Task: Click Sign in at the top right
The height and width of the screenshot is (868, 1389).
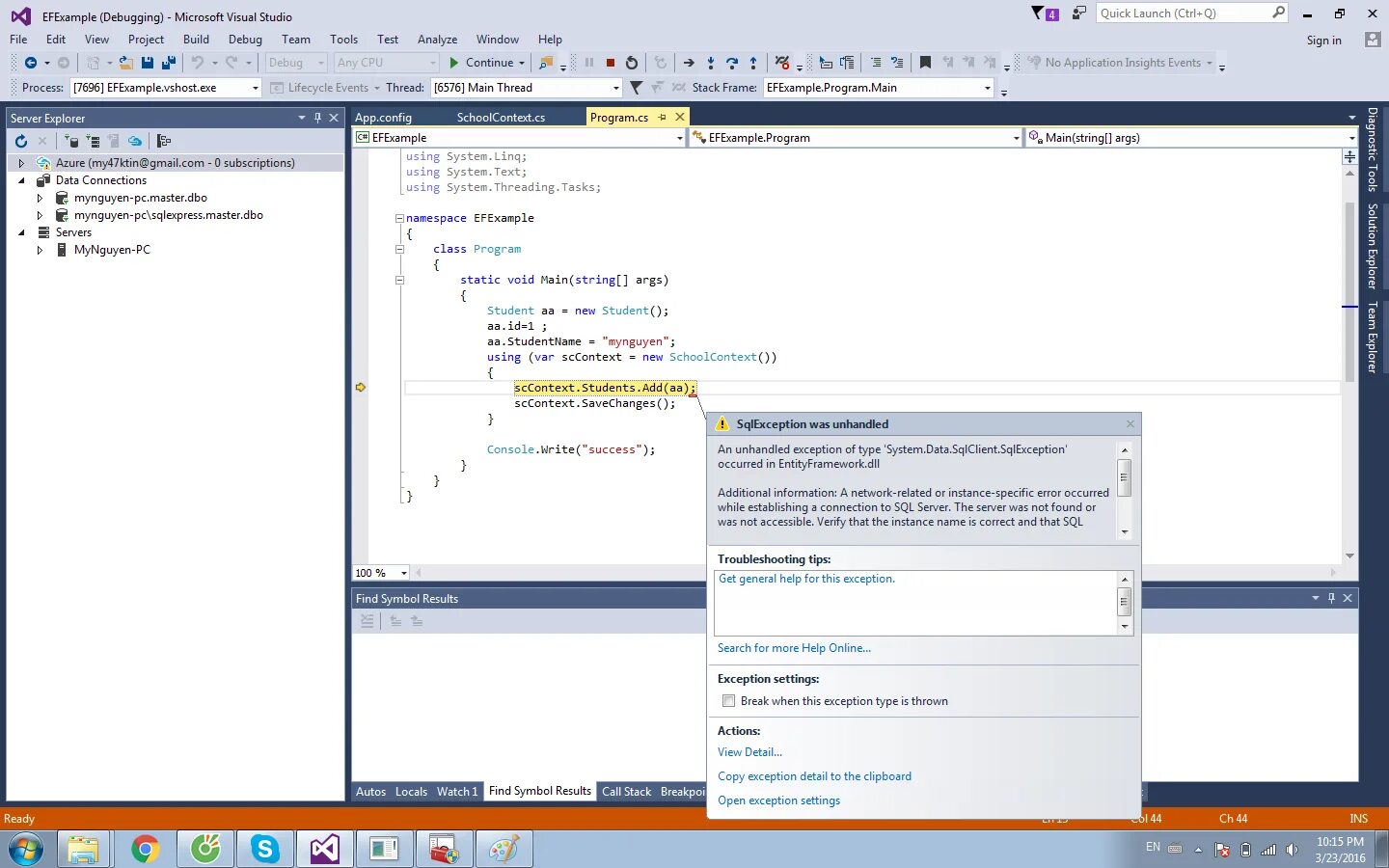Action: click(x=1323, y=41)
